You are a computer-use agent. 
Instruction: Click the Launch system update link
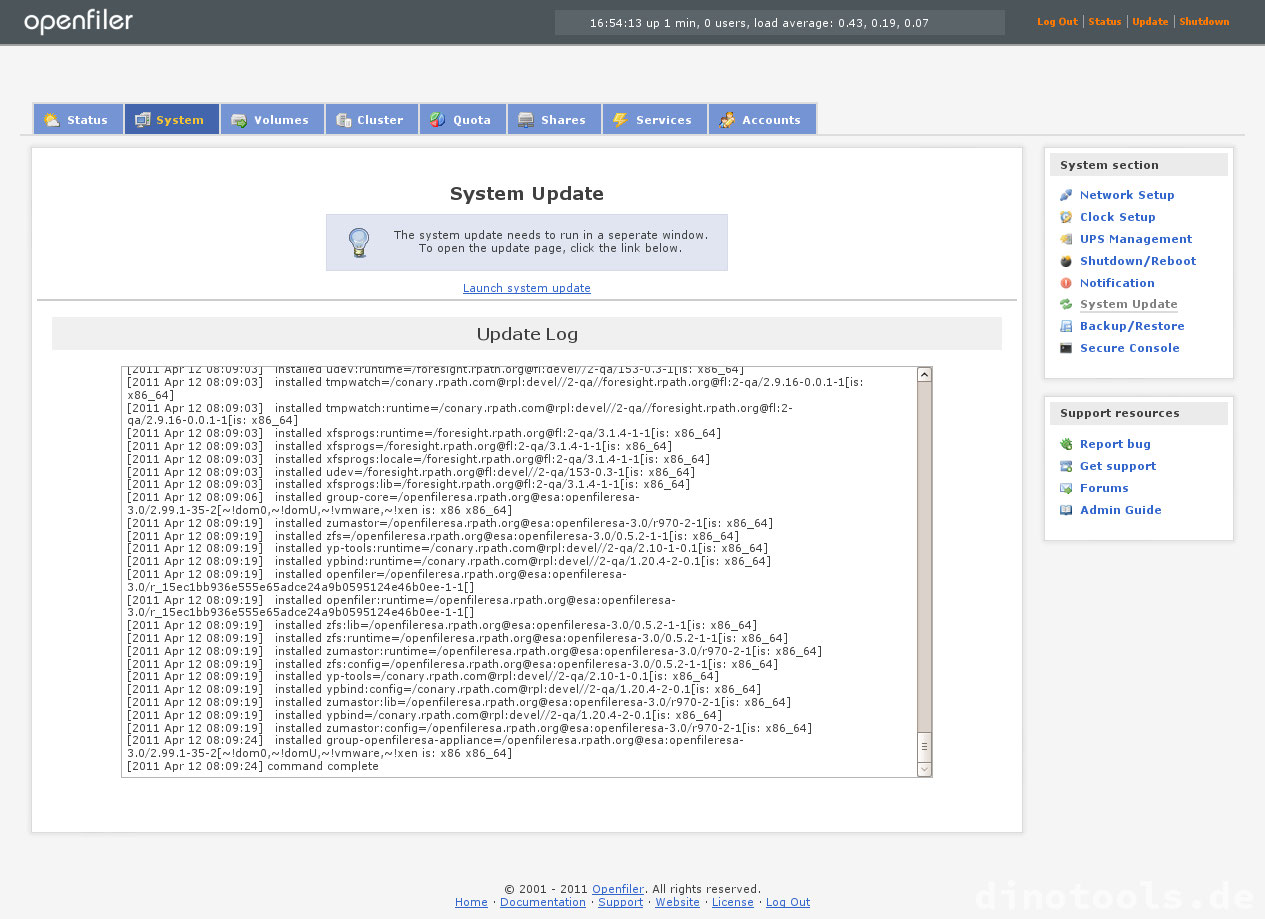[x=527, y=288]
